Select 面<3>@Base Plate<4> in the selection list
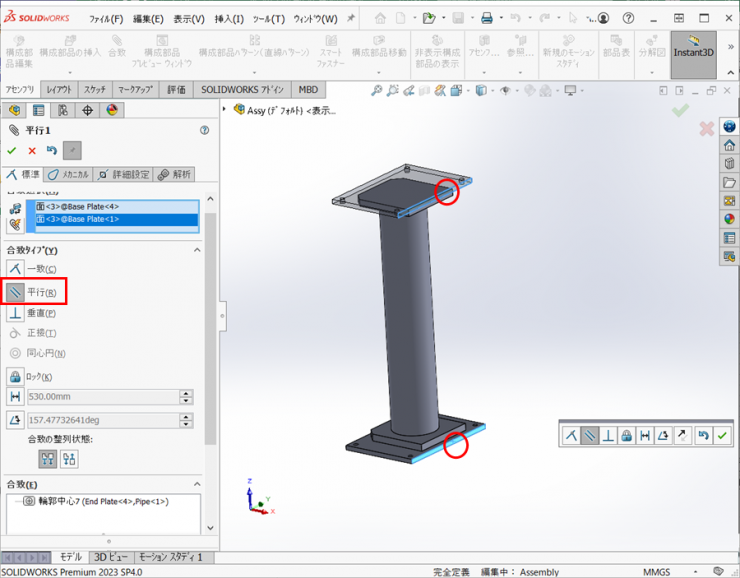The height and width of the screenshot is (578, 740). [78, 207]
